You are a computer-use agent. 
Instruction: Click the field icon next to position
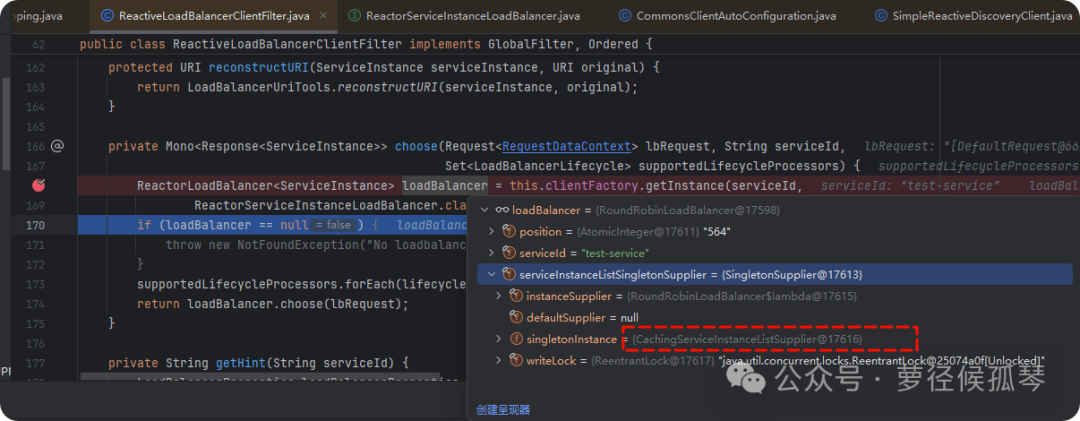coord(510,232)
